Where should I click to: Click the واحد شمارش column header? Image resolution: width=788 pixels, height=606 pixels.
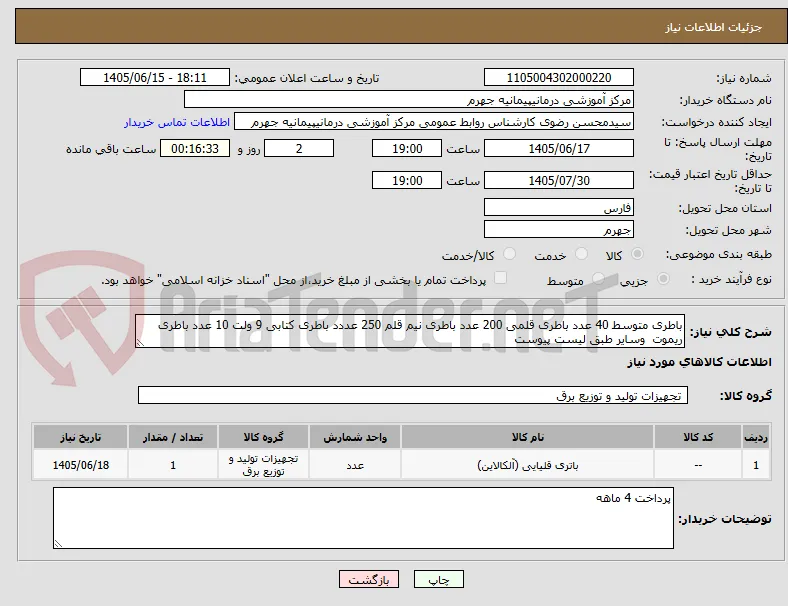coord(355,437)
